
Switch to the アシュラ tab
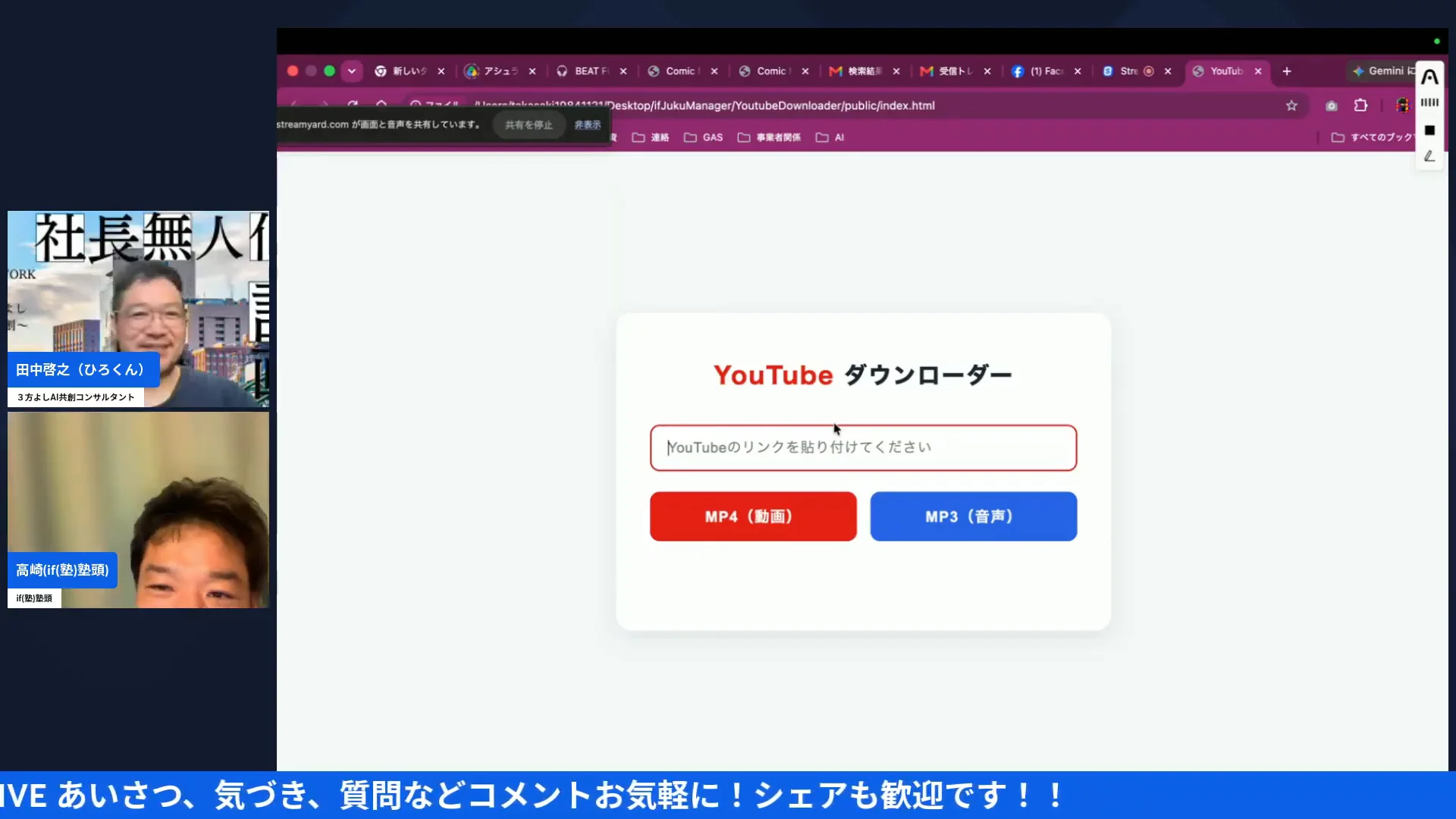click(493, 71)
